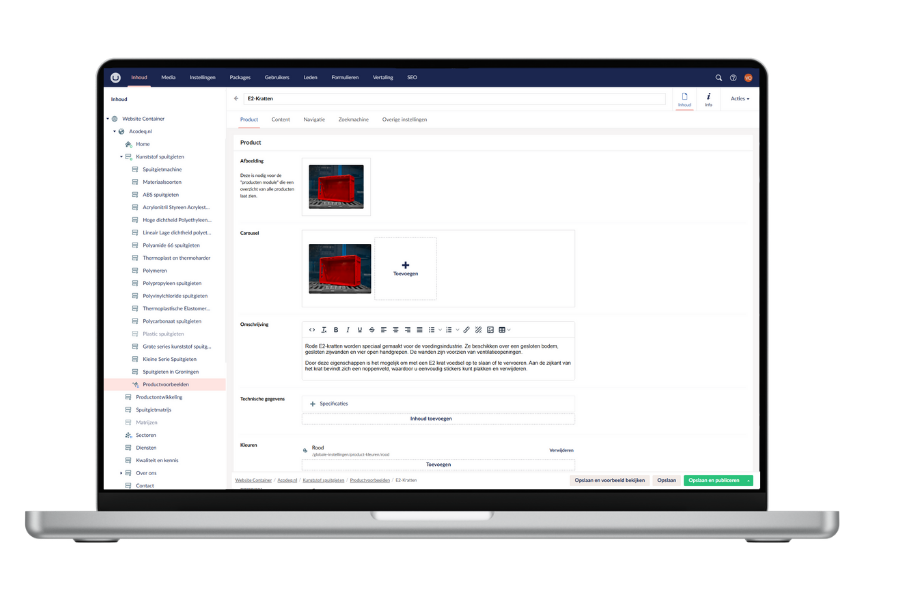Underline text in the description editor
The height and width of the screenshot is (600, 900).
(x=358, y=330)
